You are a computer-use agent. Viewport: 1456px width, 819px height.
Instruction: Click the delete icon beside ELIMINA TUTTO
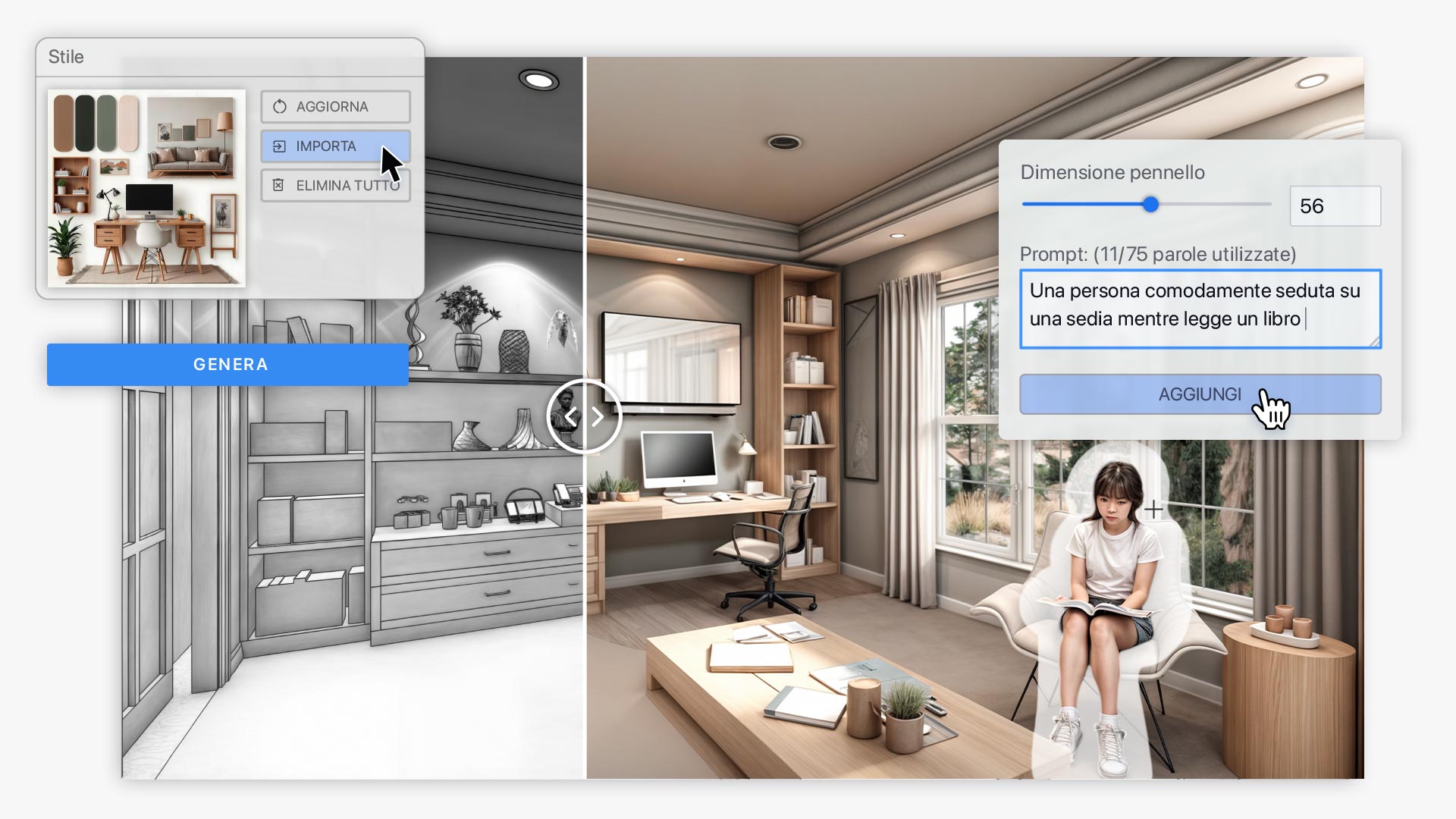[x=278, y=185]
